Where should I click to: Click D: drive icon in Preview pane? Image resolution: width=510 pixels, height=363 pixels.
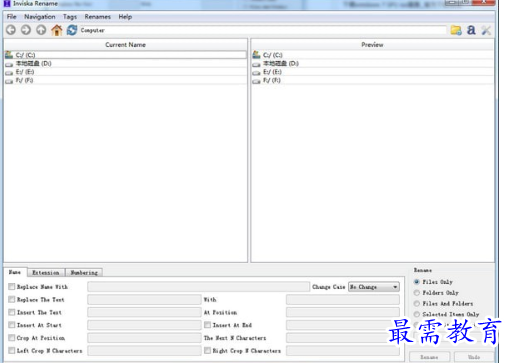(x=256, y=64)
